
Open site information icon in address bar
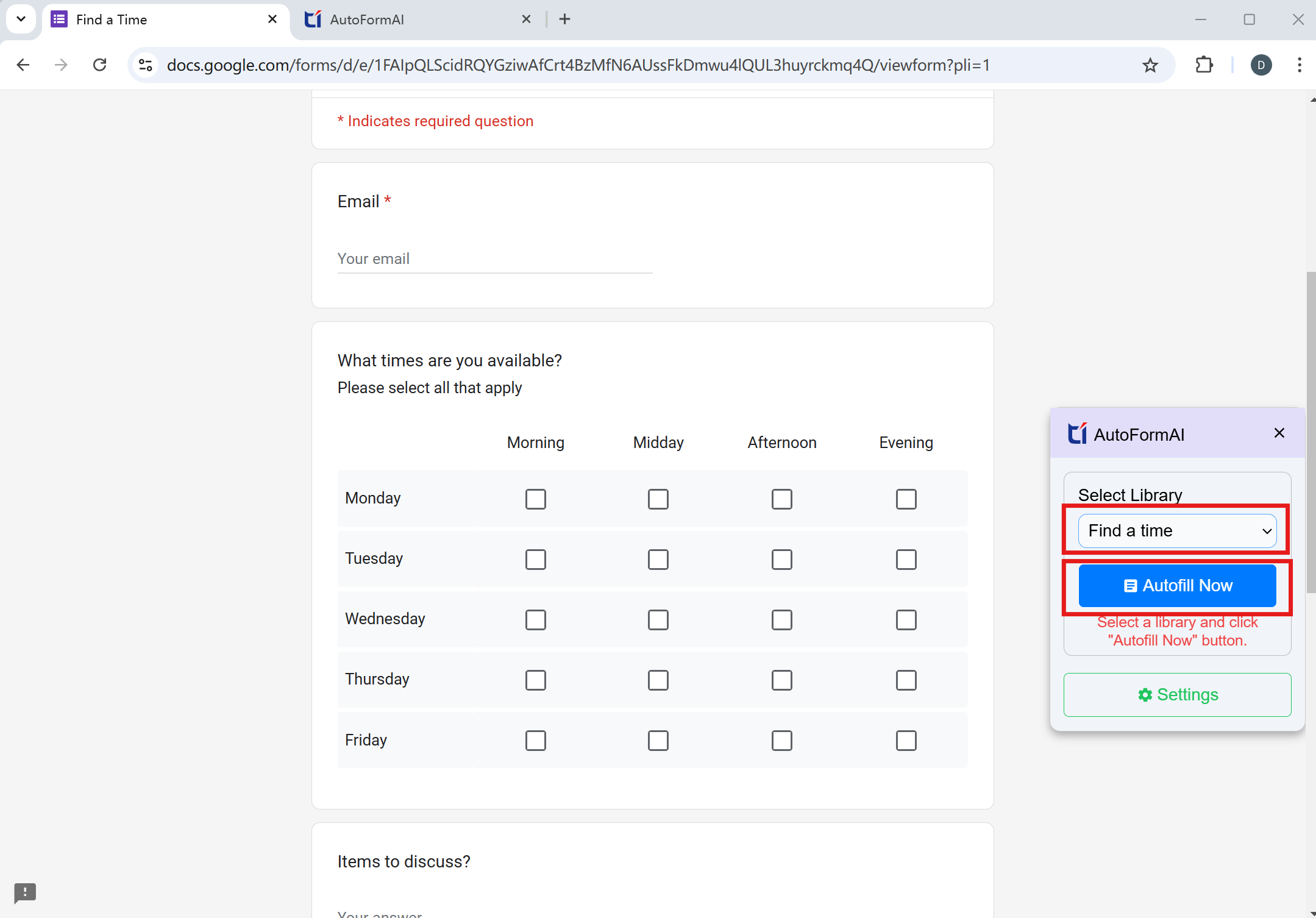coord(146,65)
